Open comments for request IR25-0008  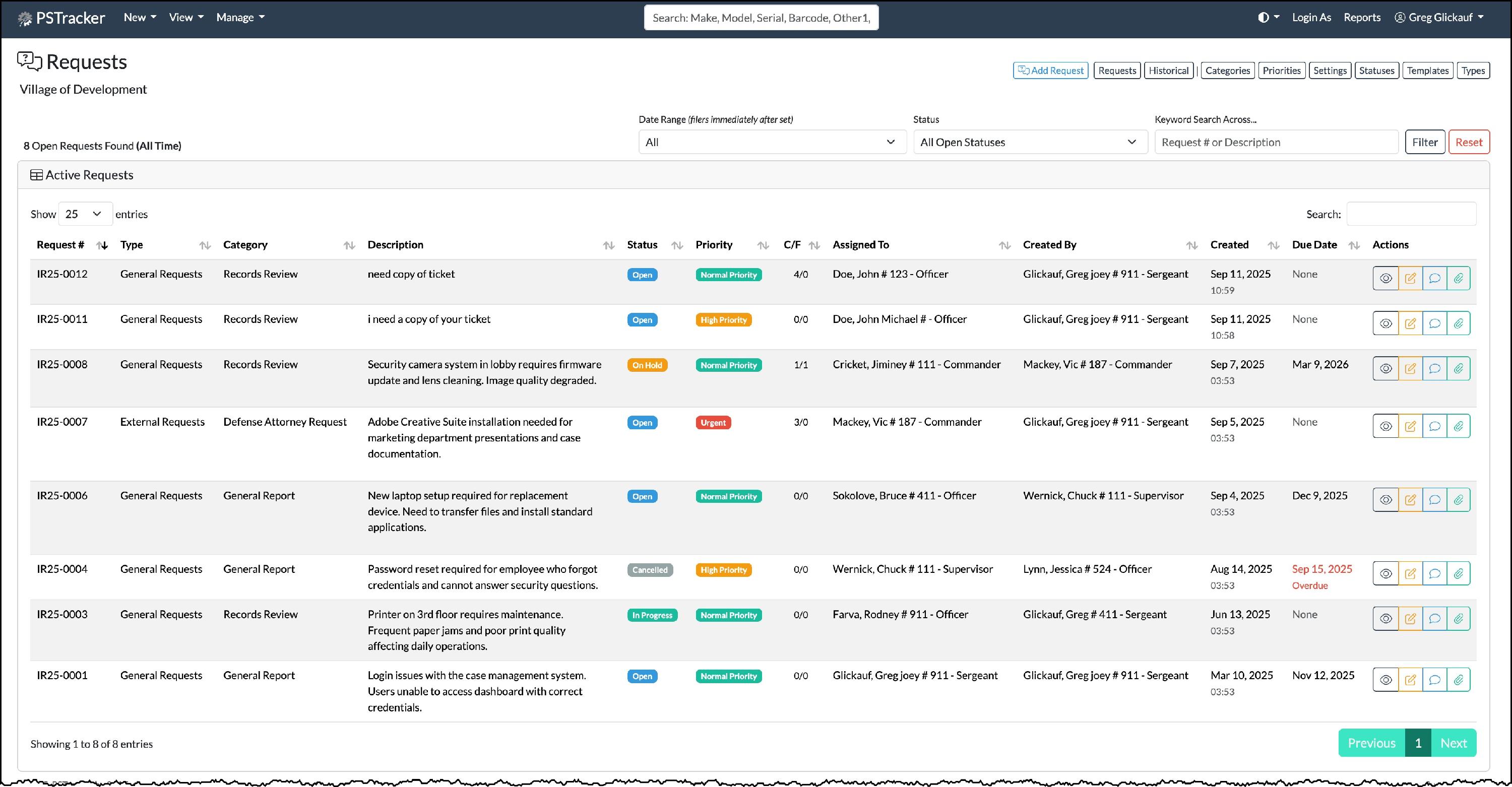coord(1434,368)
